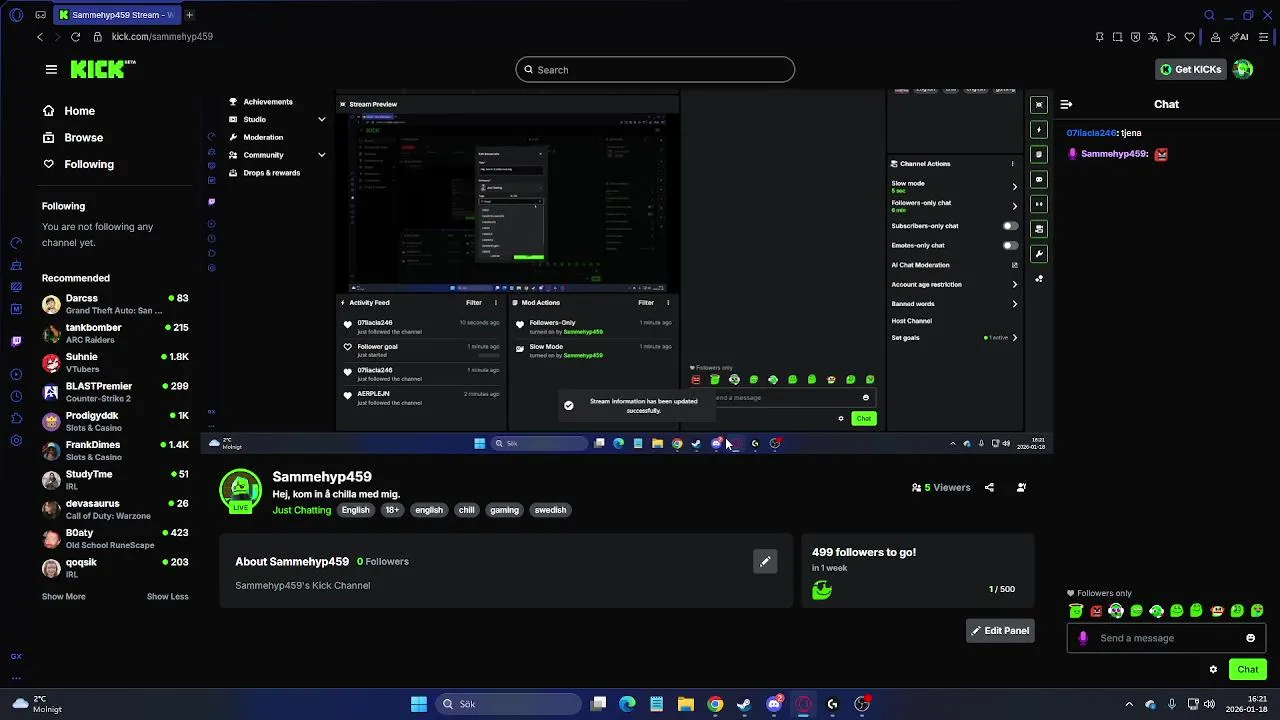Insert the monkey face emote in chat
The height and width of the screenshot is (720, 1280).
1217,610
